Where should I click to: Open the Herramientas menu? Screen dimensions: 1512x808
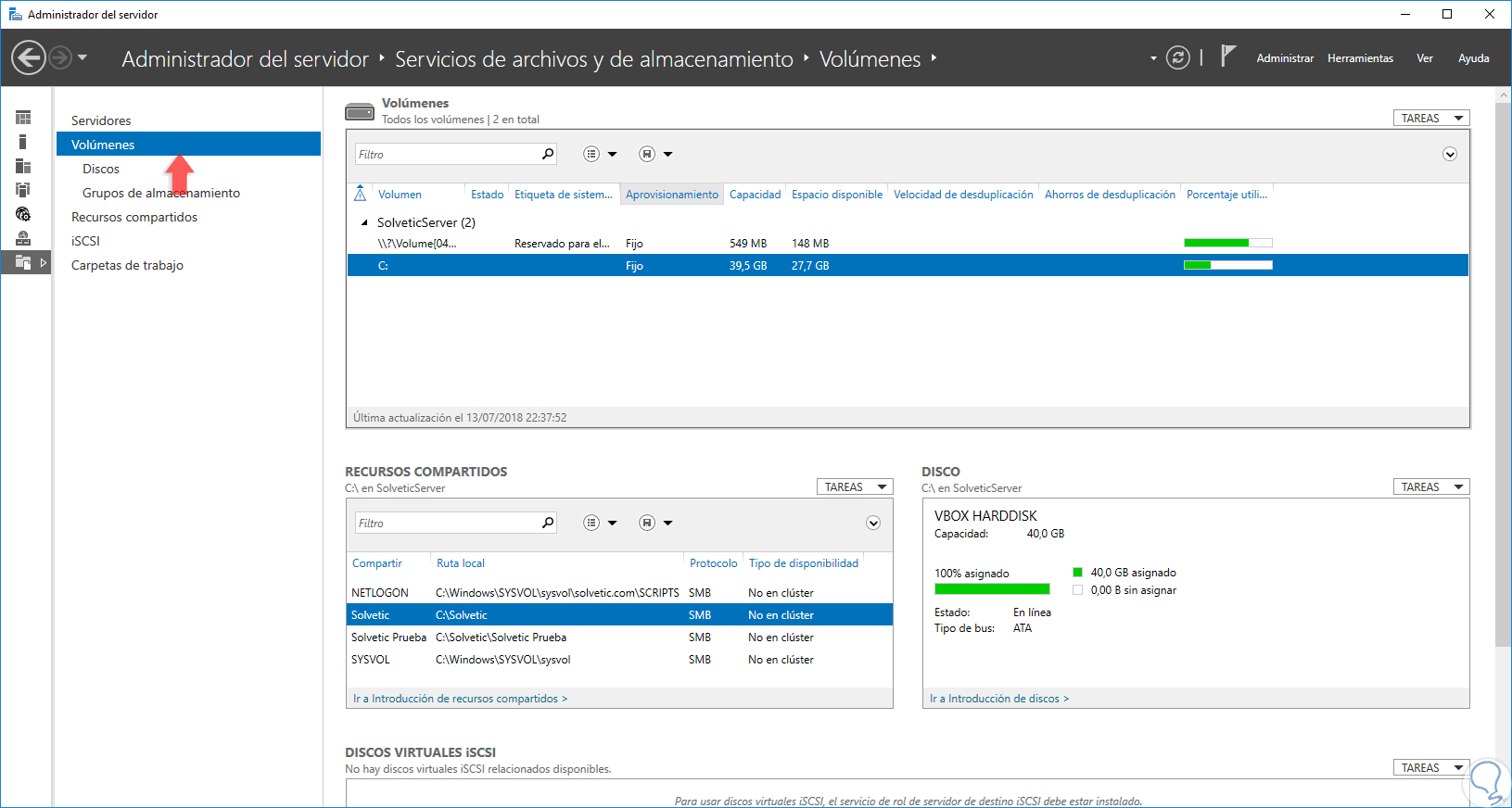[x=1360, y=58]
